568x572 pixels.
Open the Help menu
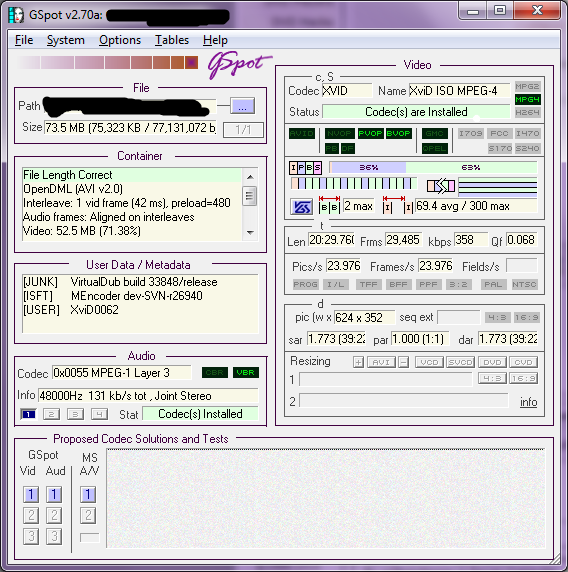(215, 40)
